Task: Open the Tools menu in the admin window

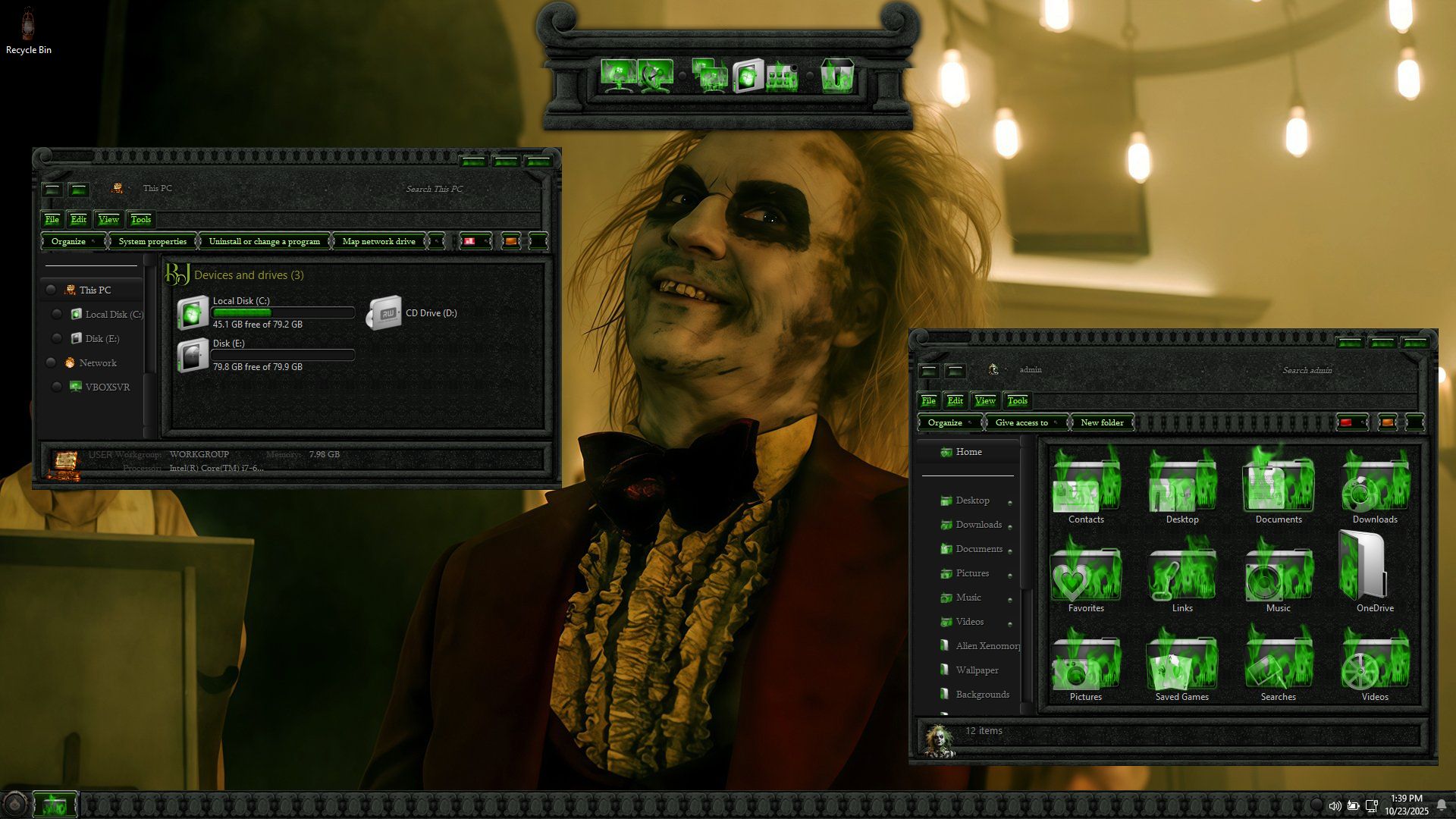Action: 1017,400
